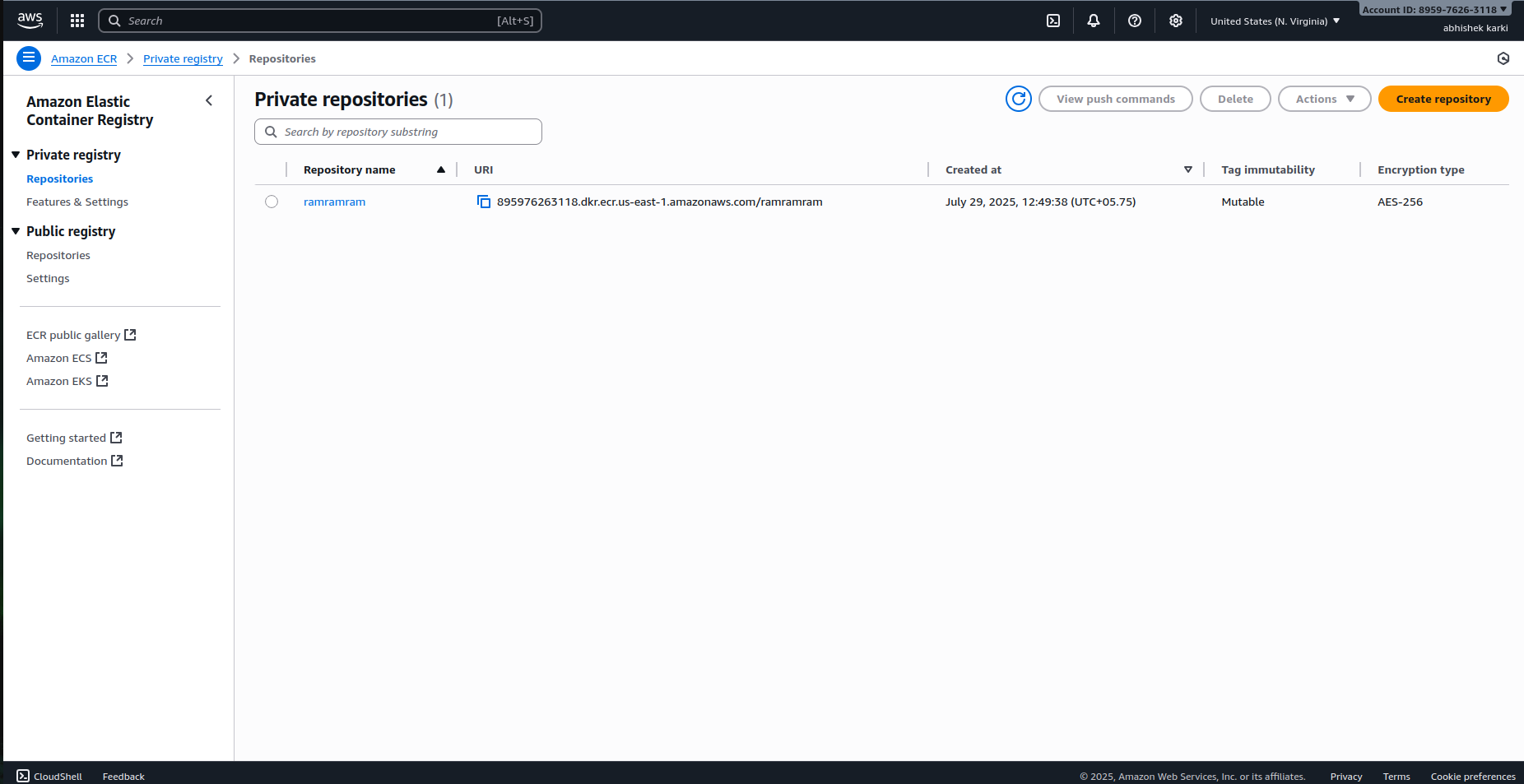Click View push commands button
Screen dimensions: 1524x784
coord(1116,99)
